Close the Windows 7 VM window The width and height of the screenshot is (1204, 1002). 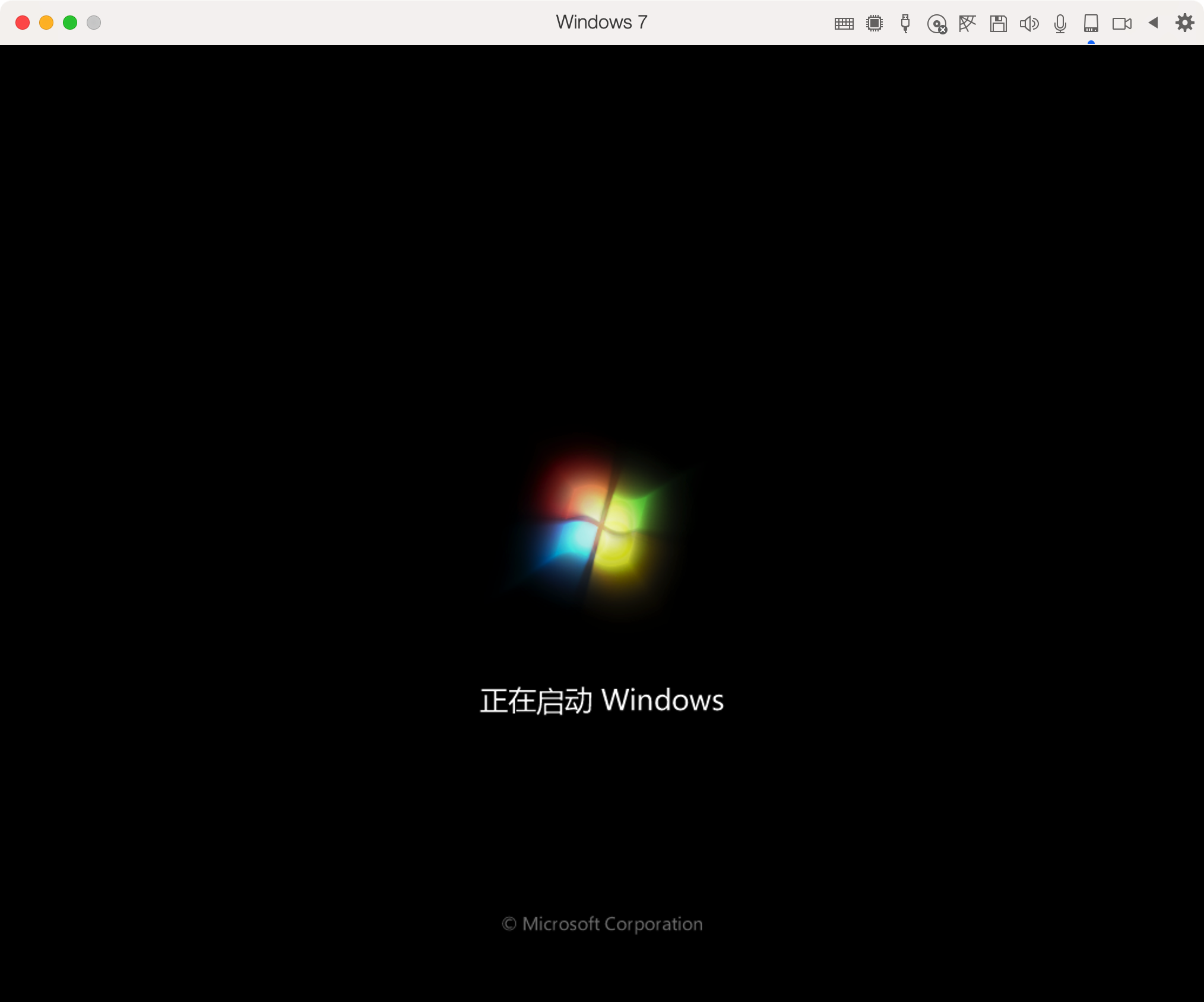point(23,23)
